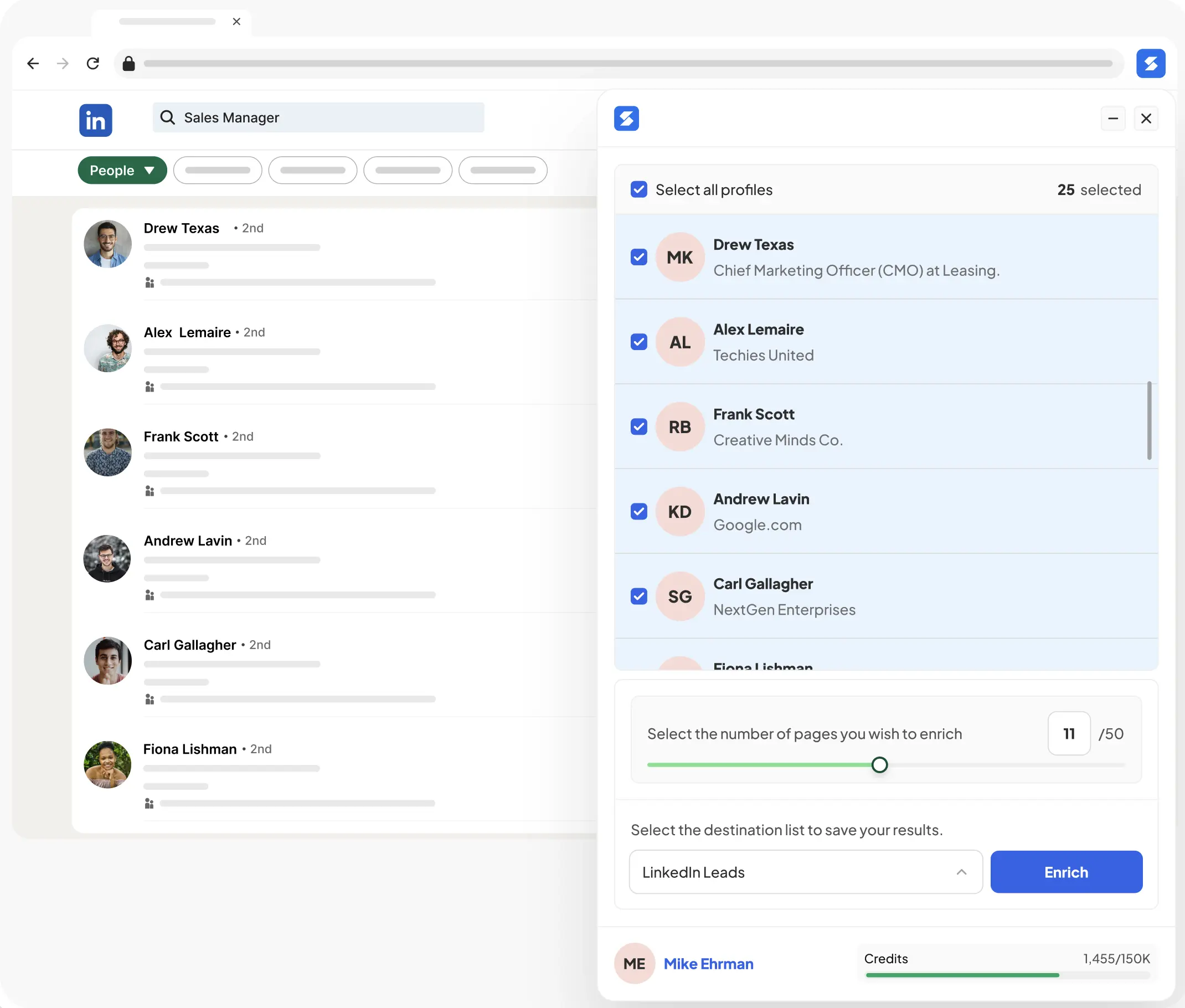
Task: Open Mike Ehrman's account link
Action: click(708, 963)
